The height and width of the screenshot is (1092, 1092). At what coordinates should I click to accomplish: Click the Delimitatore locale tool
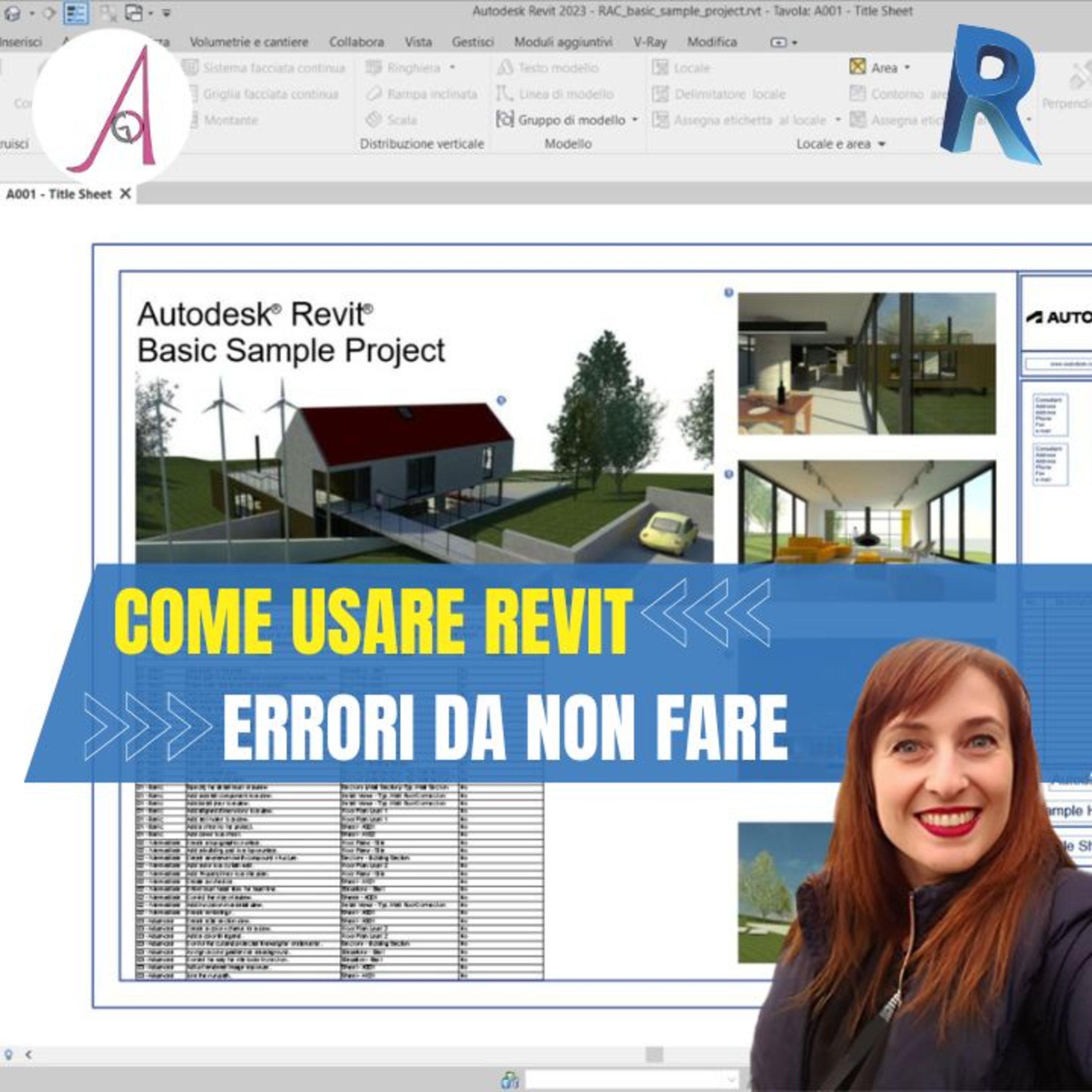pos(719,94)
